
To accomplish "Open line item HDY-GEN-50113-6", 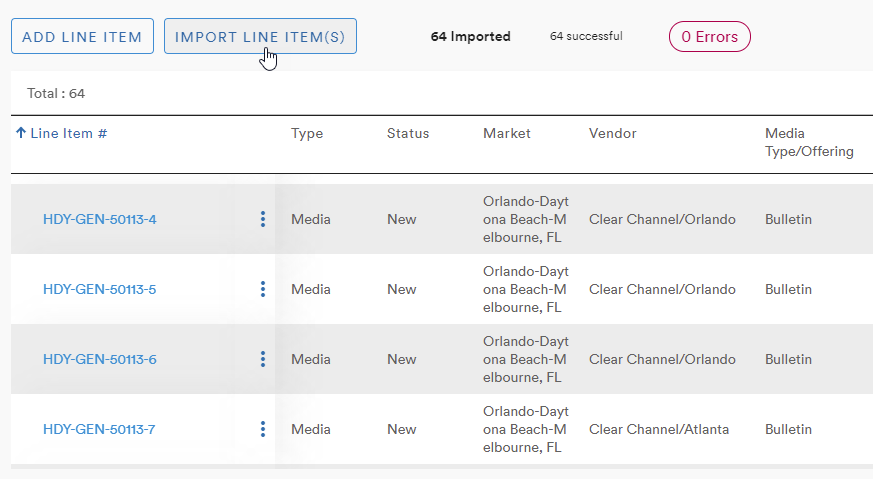I will tap(100, 359).
